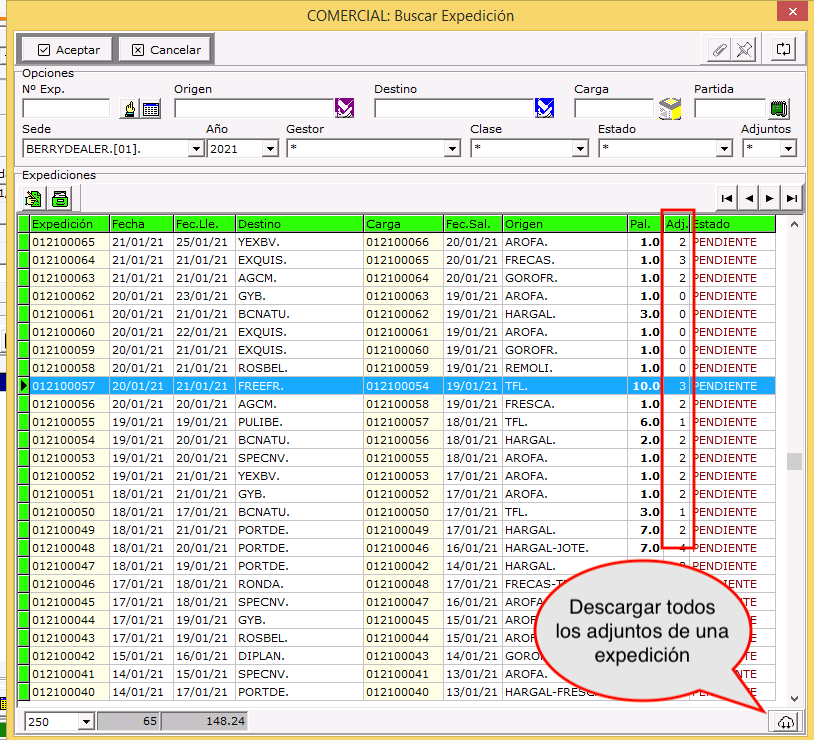Viewport: 814px width, 740px height.
Task: Click the pin icon in the toolbar
Action: tap(743, 49)
